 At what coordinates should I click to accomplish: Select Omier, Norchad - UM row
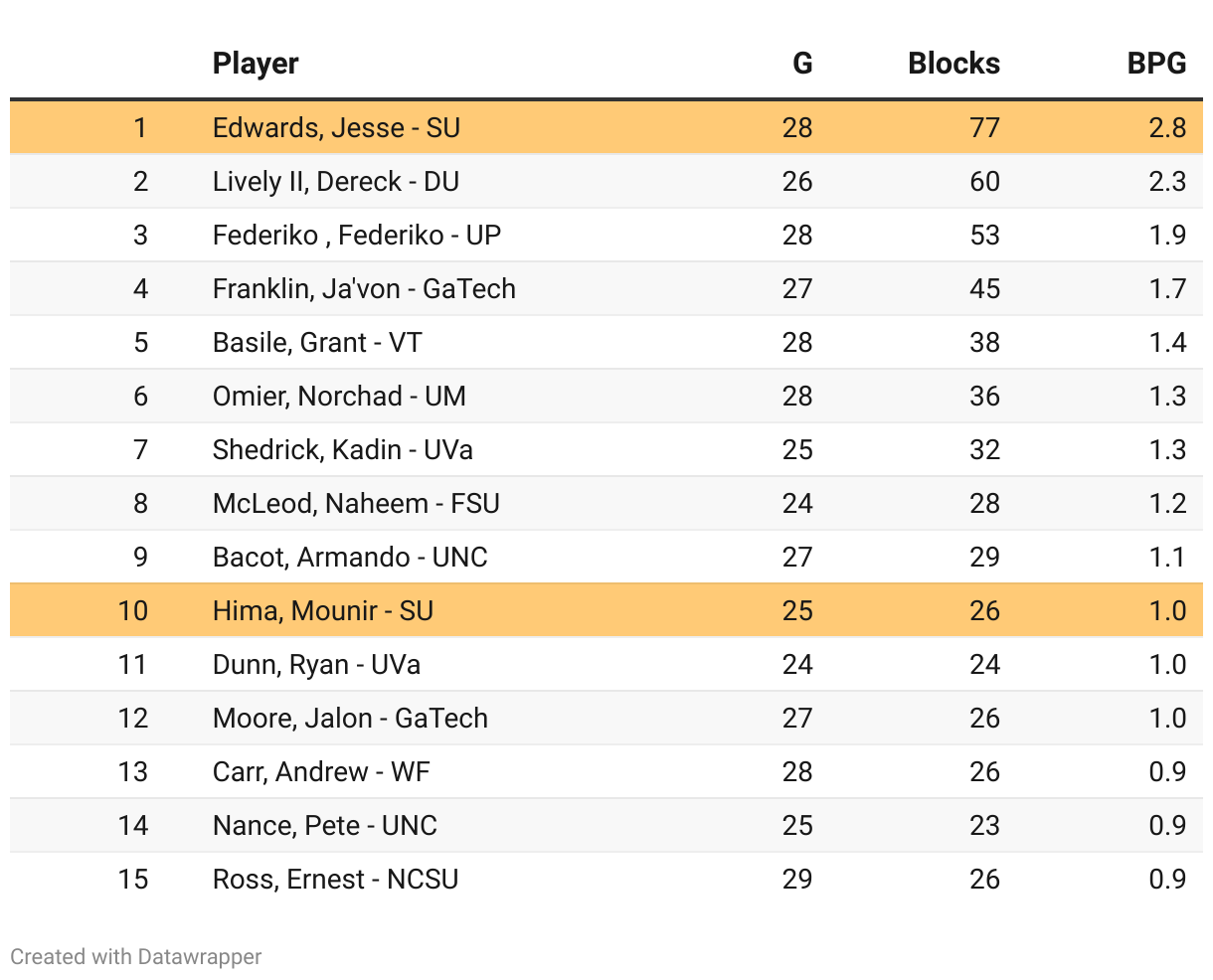click(606, 397)
